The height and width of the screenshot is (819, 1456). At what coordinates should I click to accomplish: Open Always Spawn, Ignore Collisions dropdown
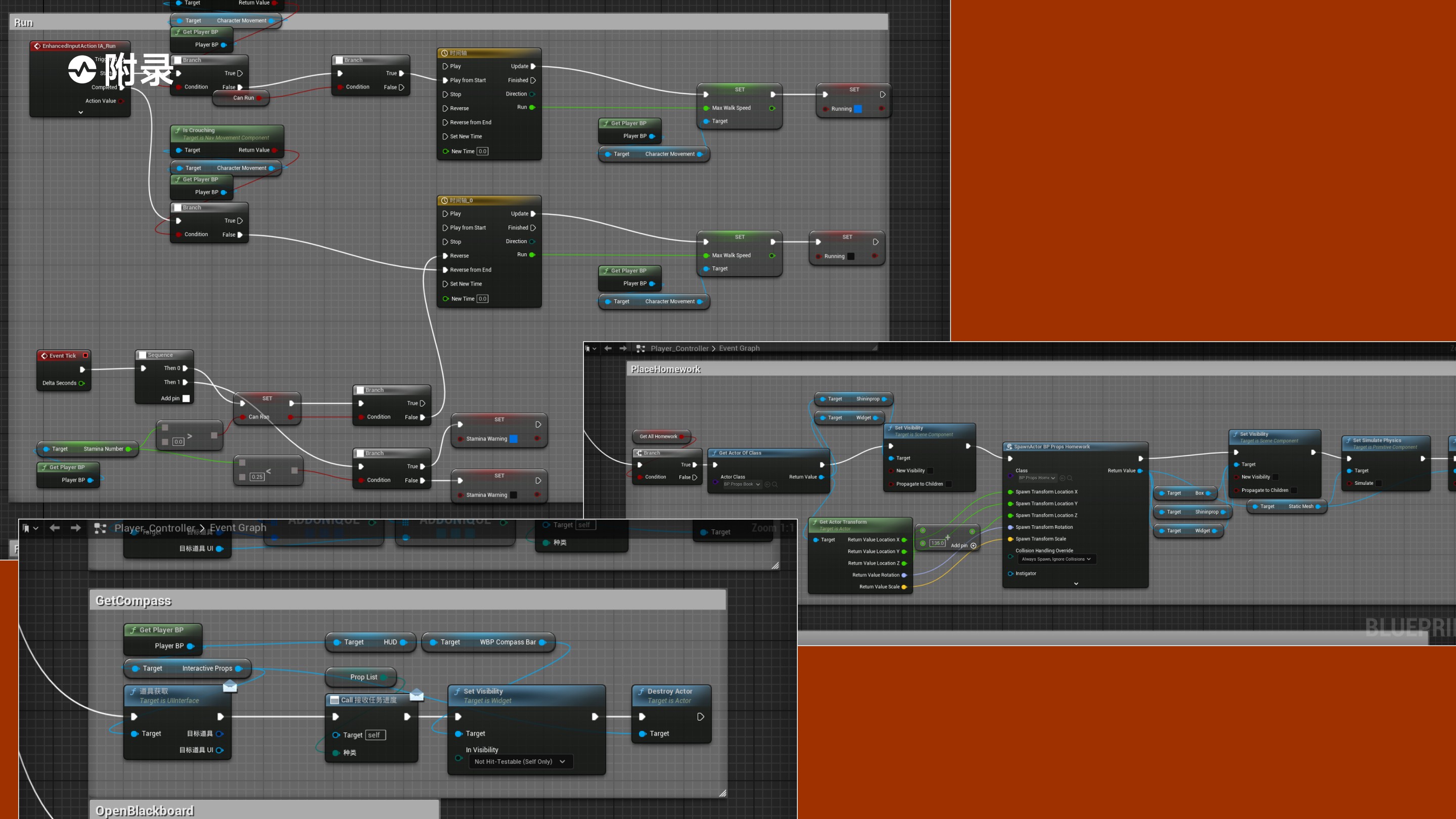coord(1057,559)
